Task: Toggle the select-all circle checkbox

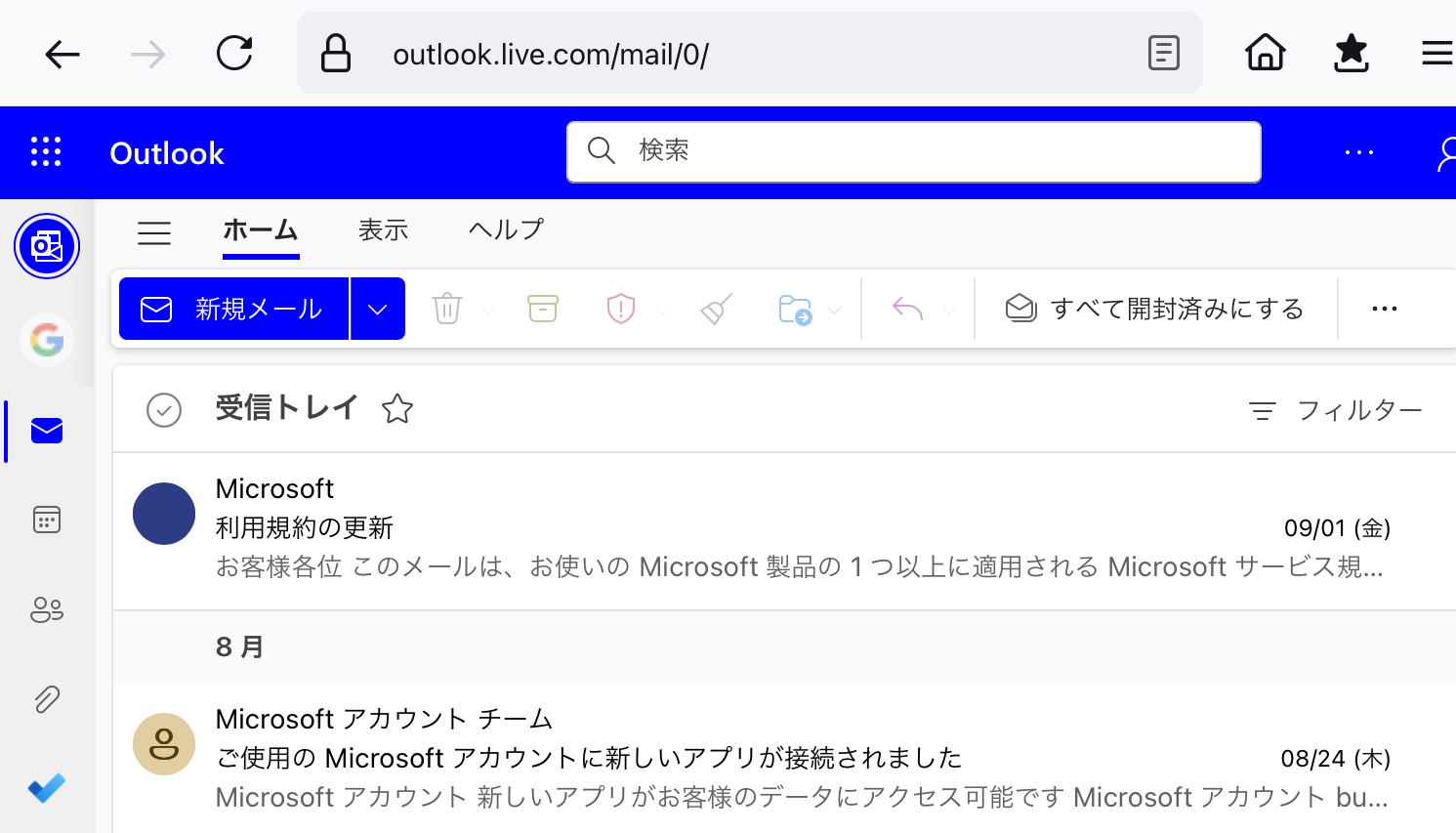Action: (164, 410)
